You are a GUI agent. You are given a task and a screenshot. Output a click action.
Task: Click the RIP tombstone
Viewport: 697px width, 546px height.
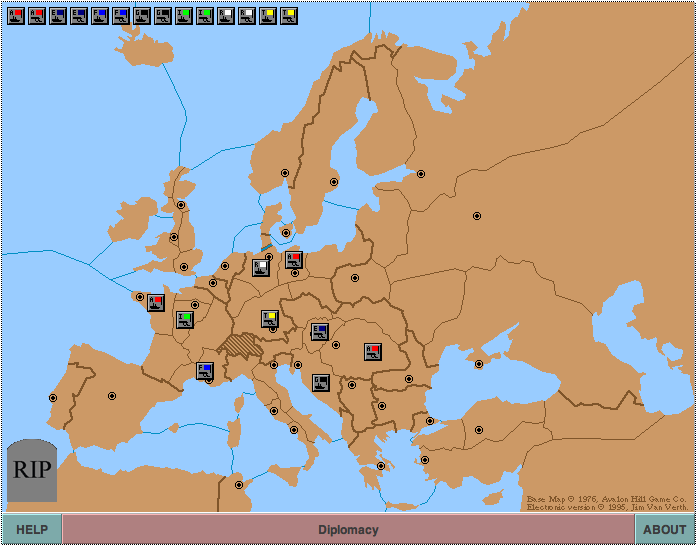coord(32,470)
